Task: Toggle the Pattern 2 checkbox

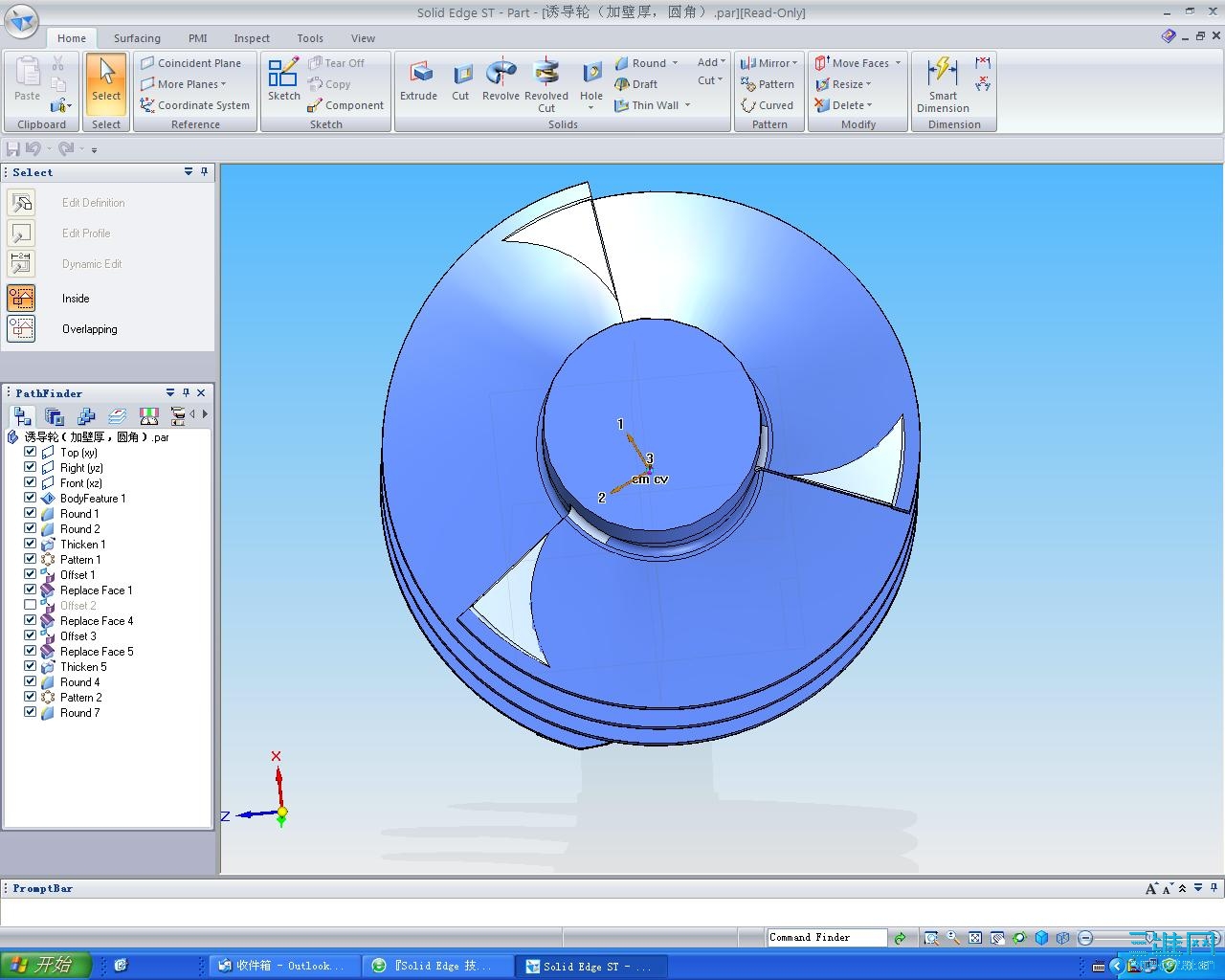Action: 30,697
